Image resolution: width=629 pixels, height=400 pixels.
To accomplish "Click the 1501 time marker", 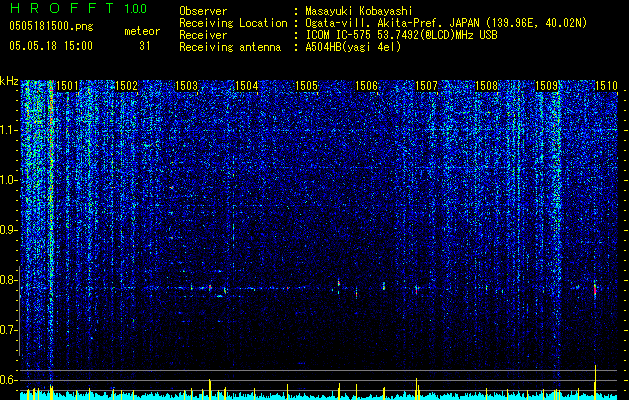I will (67, 86).
